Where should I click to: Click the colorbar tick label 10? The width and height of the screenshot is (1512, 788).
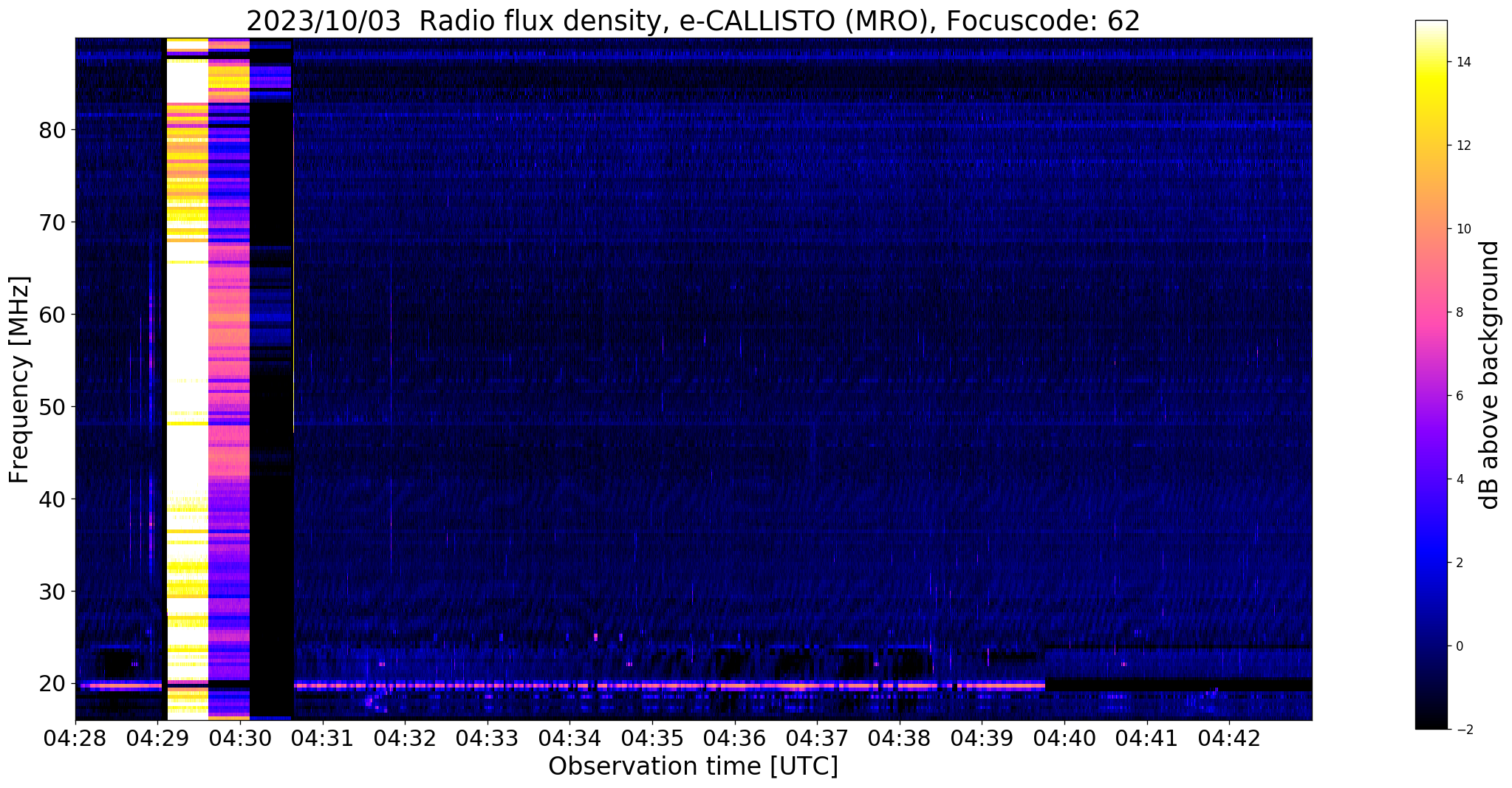1463,230
